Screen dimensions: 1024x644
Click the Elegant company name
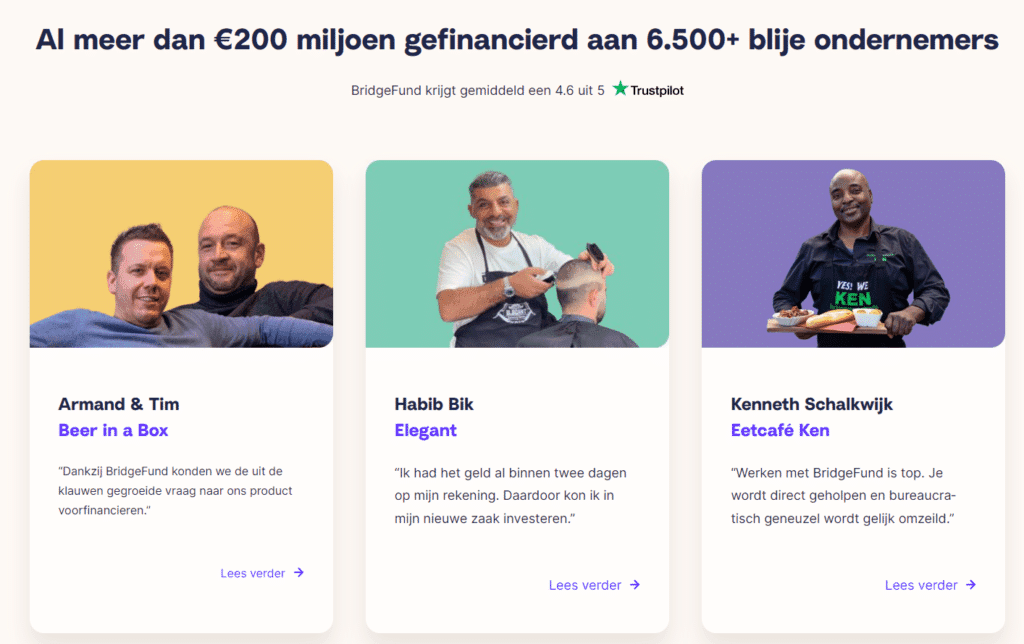coord(426,430)
